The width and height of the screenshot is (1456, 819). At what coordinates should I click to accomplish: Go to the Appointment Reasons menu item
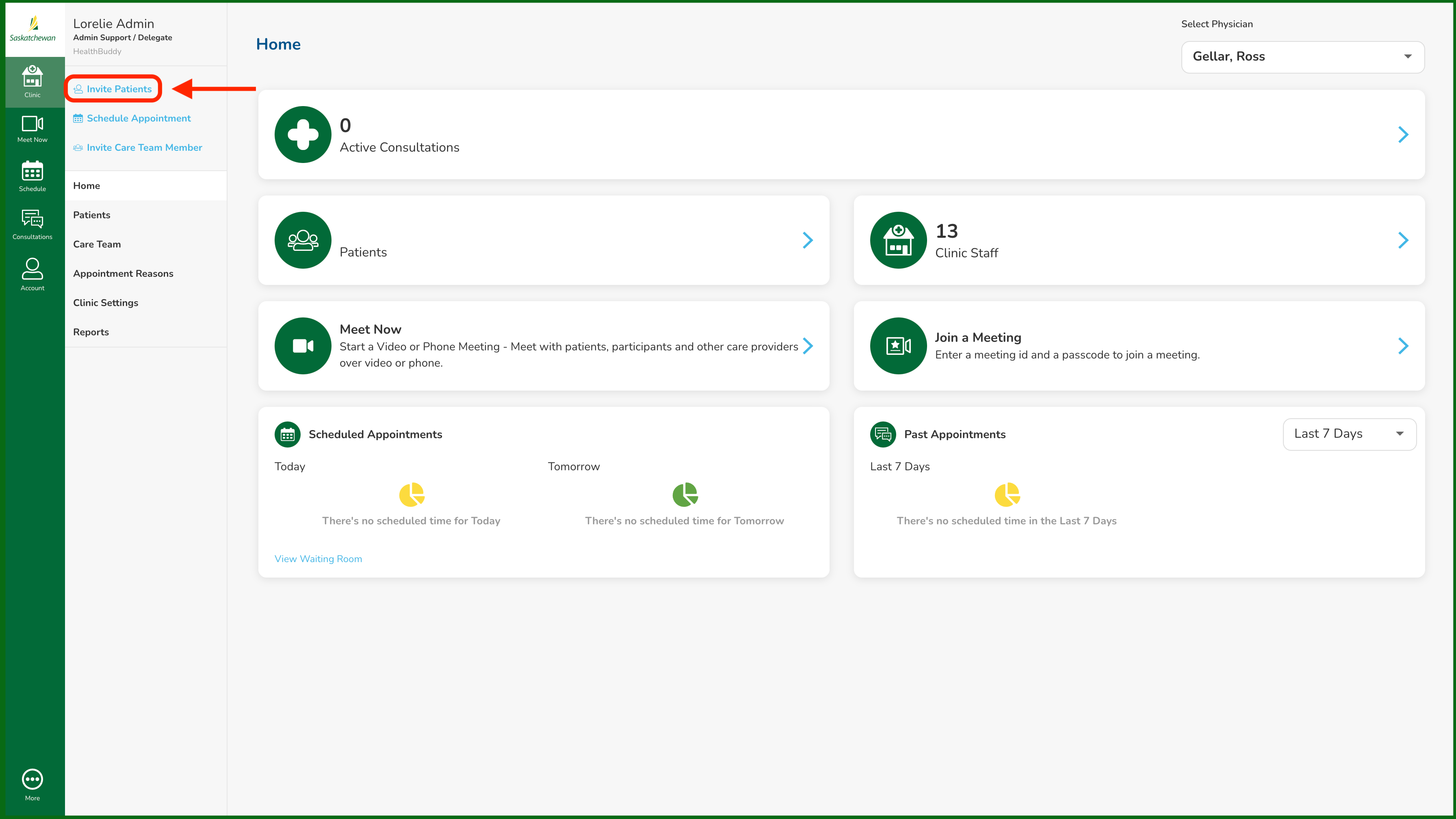point(123,273)
